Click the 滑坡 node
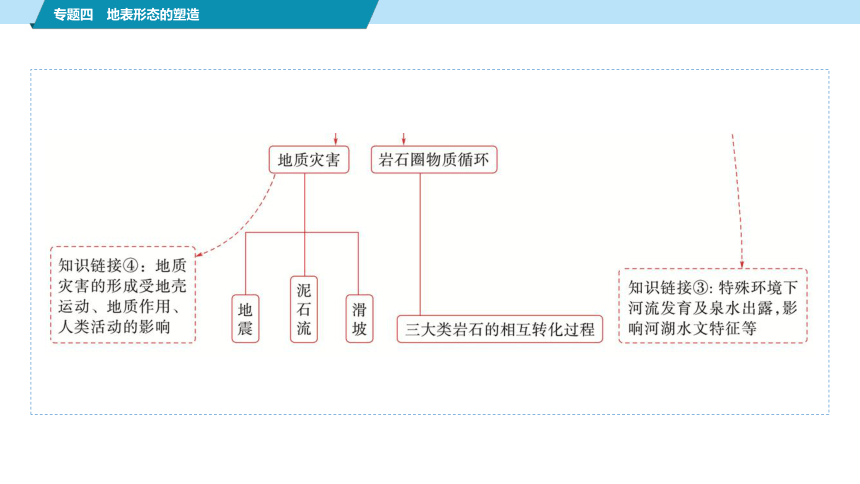 [359, 319]
